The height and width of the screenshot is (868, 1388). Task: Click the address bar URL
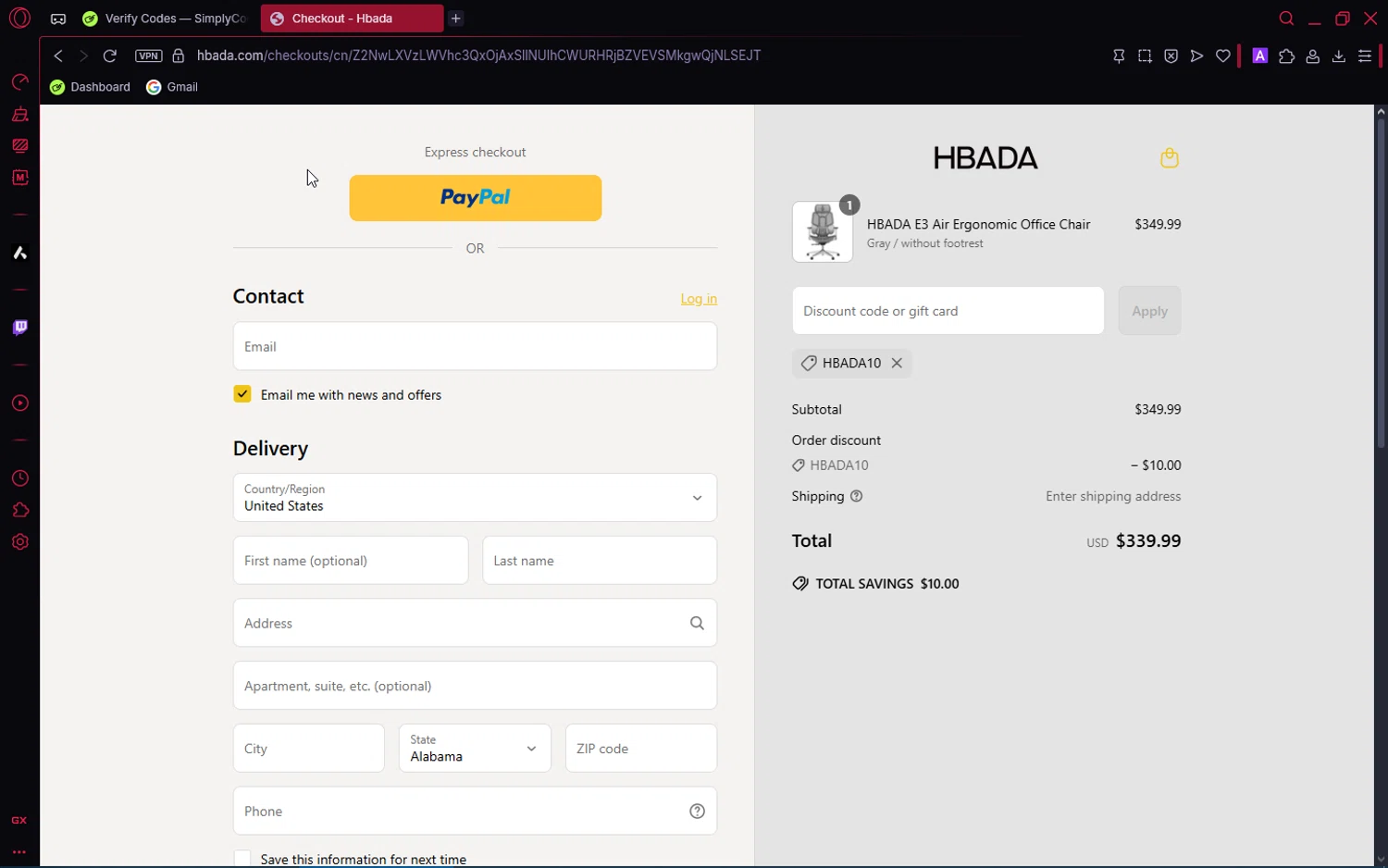[x=478, y=56]
